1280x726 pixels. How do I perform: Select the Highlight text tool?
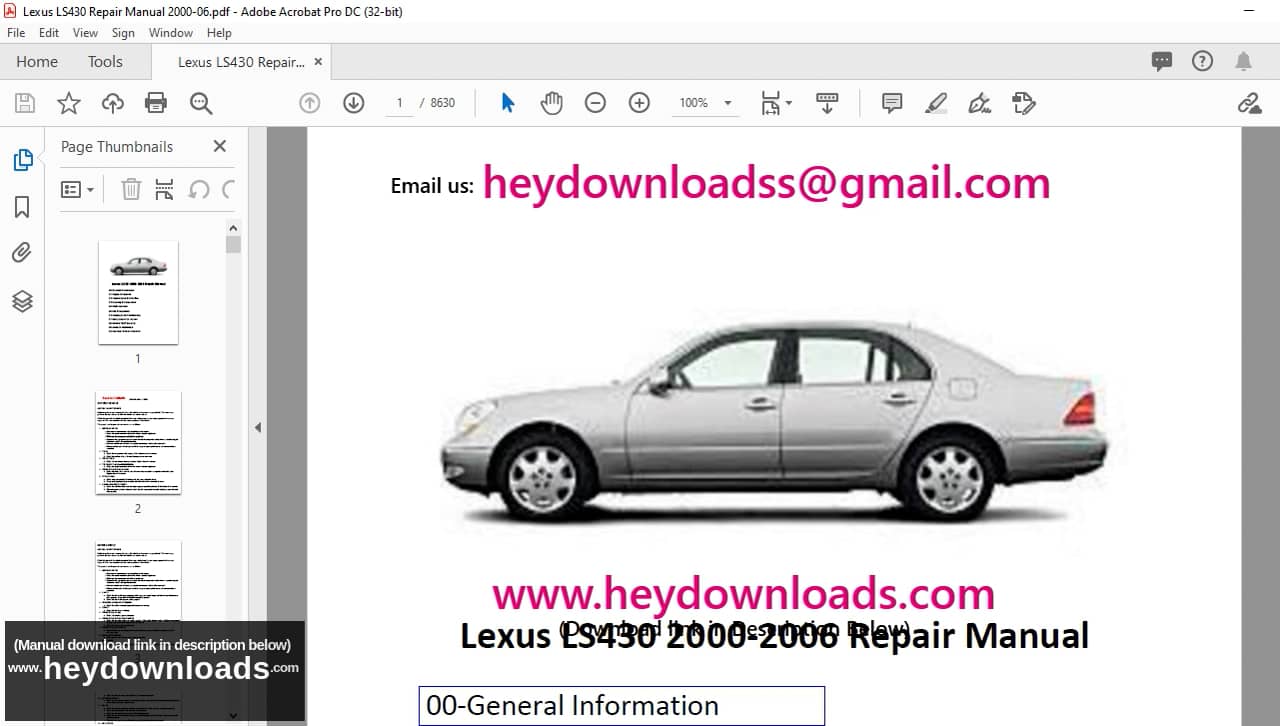[936, 103]
